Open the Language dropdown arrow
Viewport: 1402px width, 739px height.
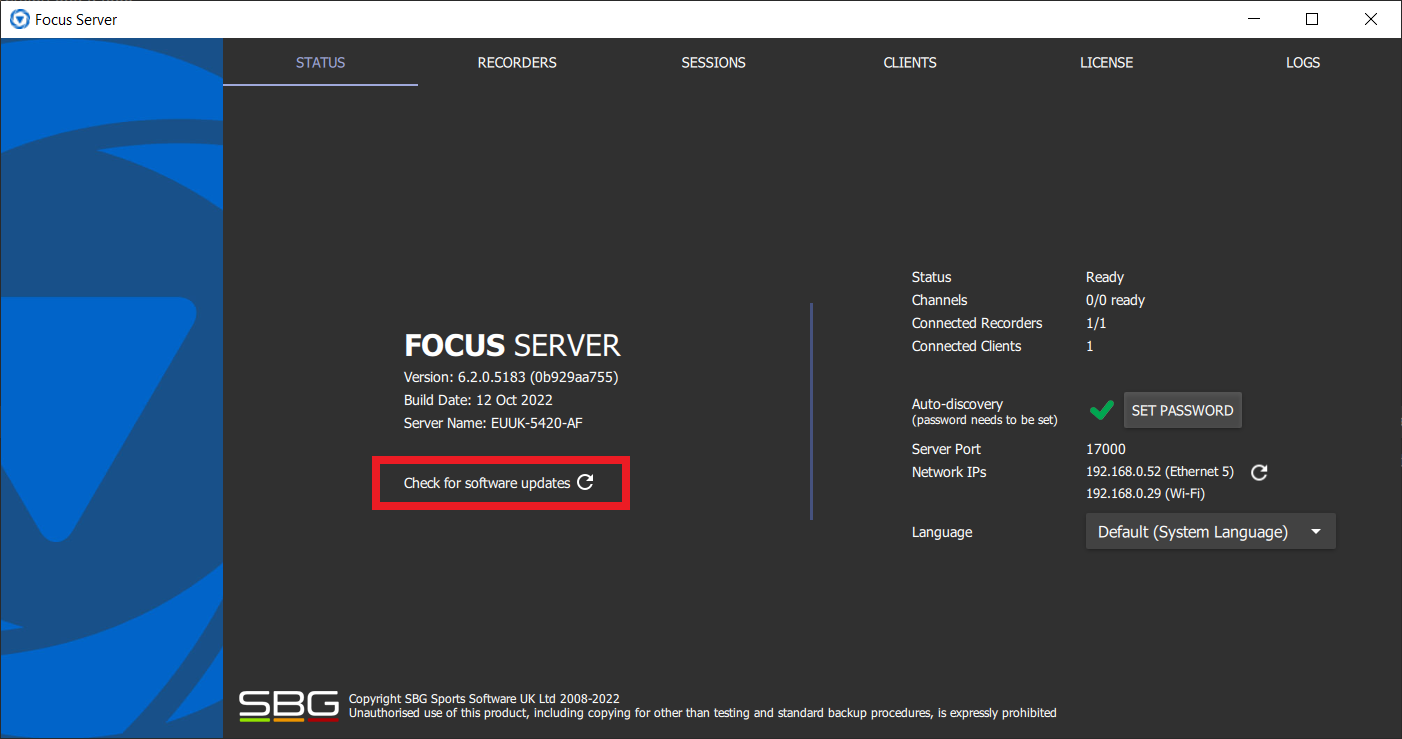[1316, 532]
